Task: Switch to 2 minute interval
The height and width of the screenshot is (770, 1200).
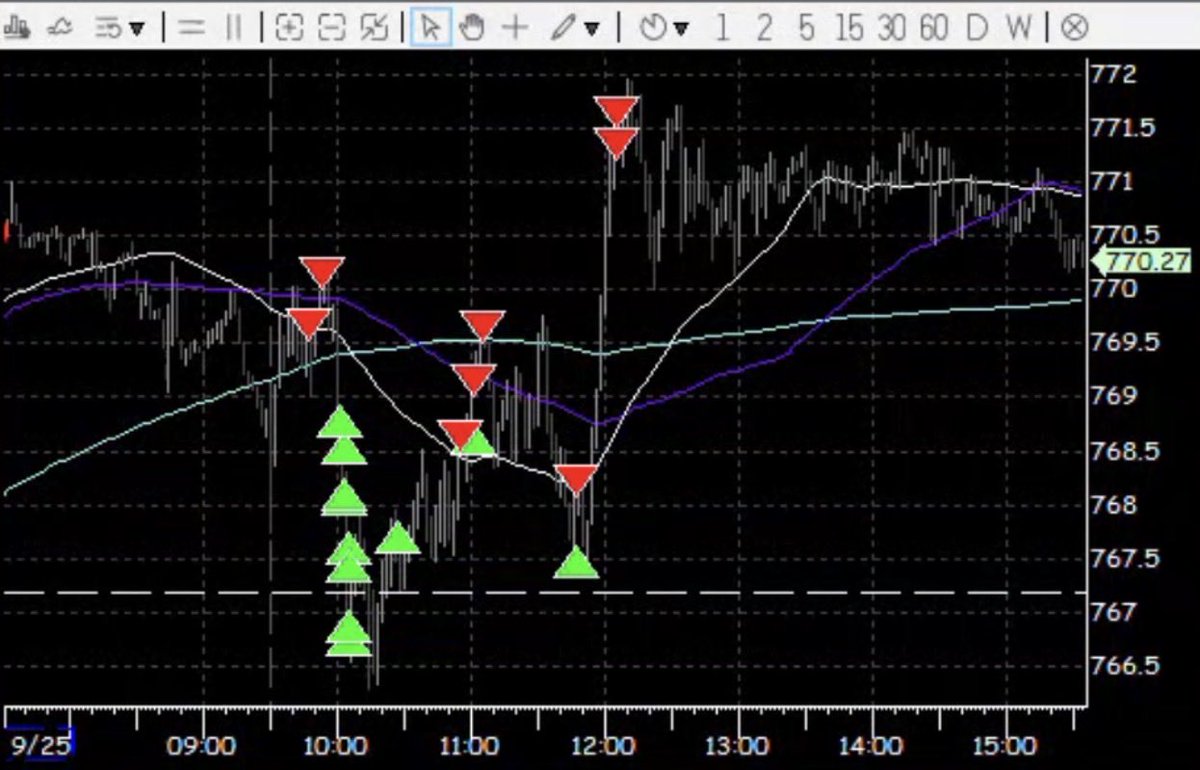Action: pyautogui.click(x=764, y=27)
